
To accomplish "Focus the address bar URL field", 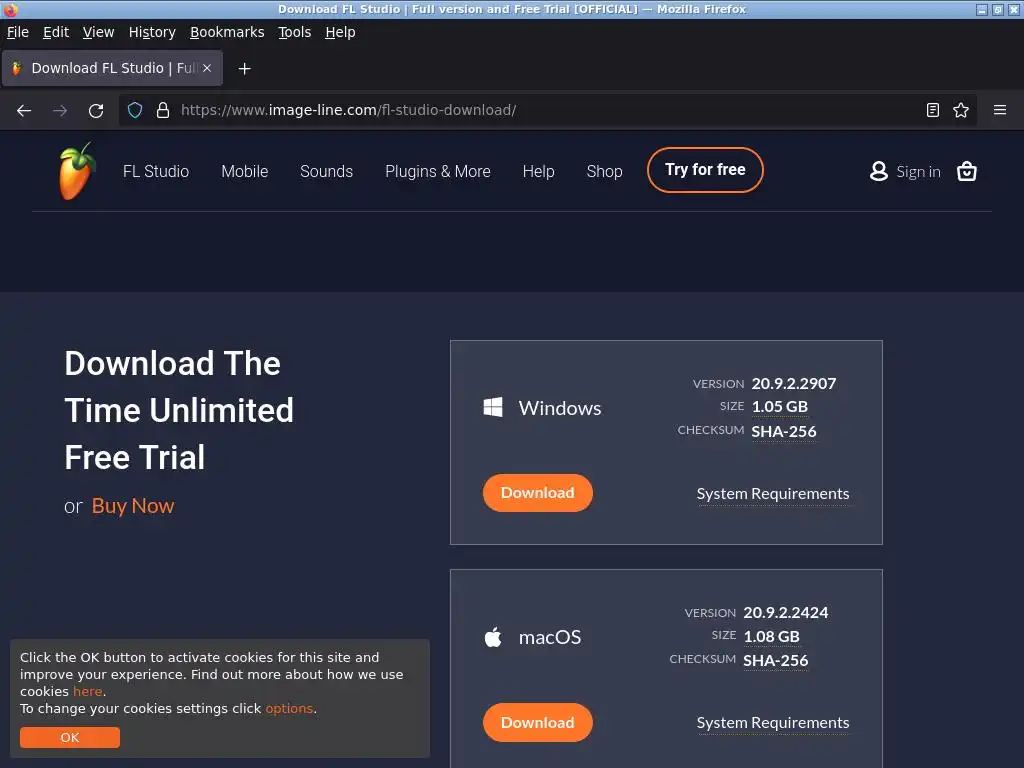I will pos(547,110).
